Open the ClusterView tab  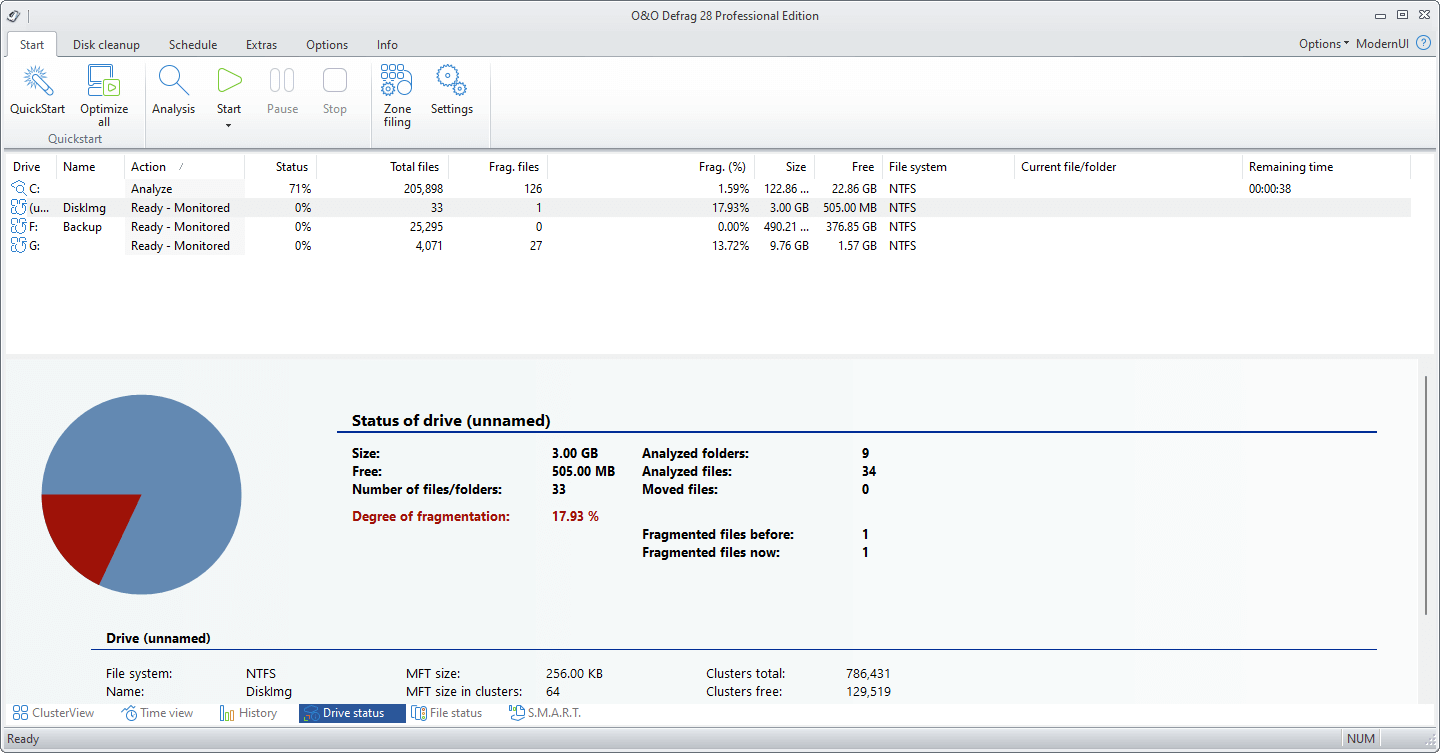point(53,713)
